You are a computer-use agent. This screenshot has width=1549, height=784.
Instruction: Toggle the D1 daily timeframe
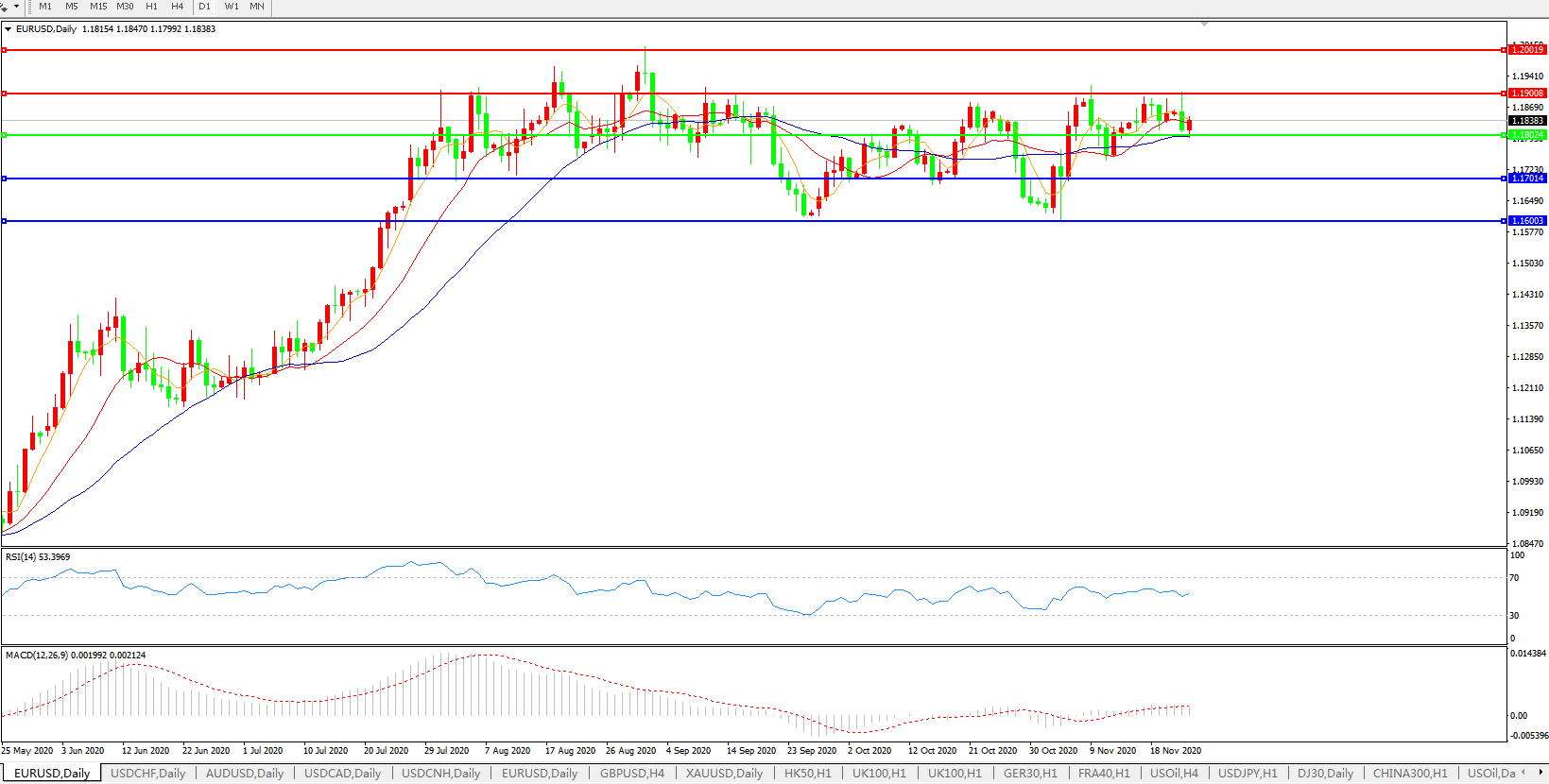click(204, 7)
